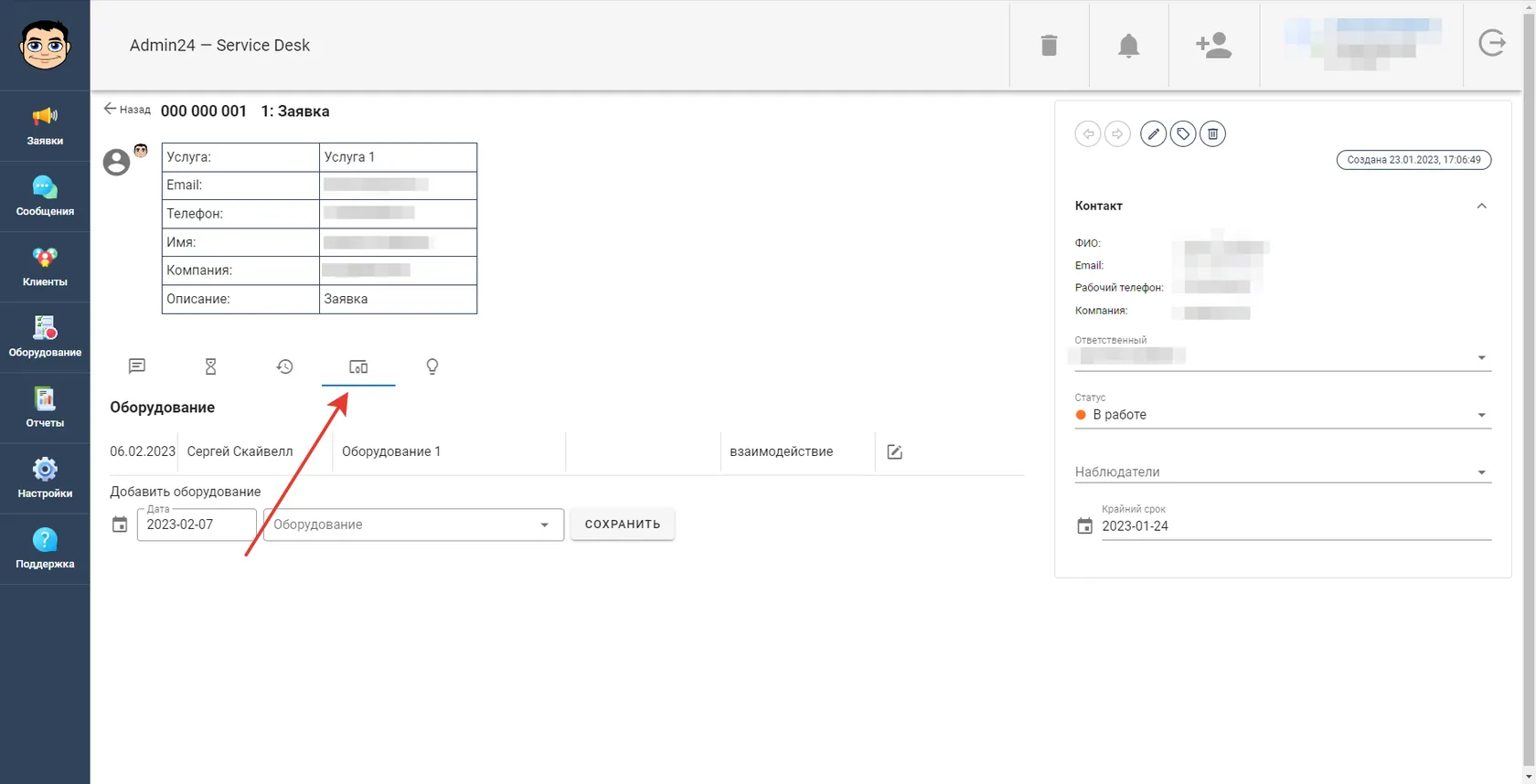Image resolution: width=1536 pixels, height=784 pixels.
Task: Click the user avatar beside the ticket
Action: pyautogui.click(x=116, y=162)
